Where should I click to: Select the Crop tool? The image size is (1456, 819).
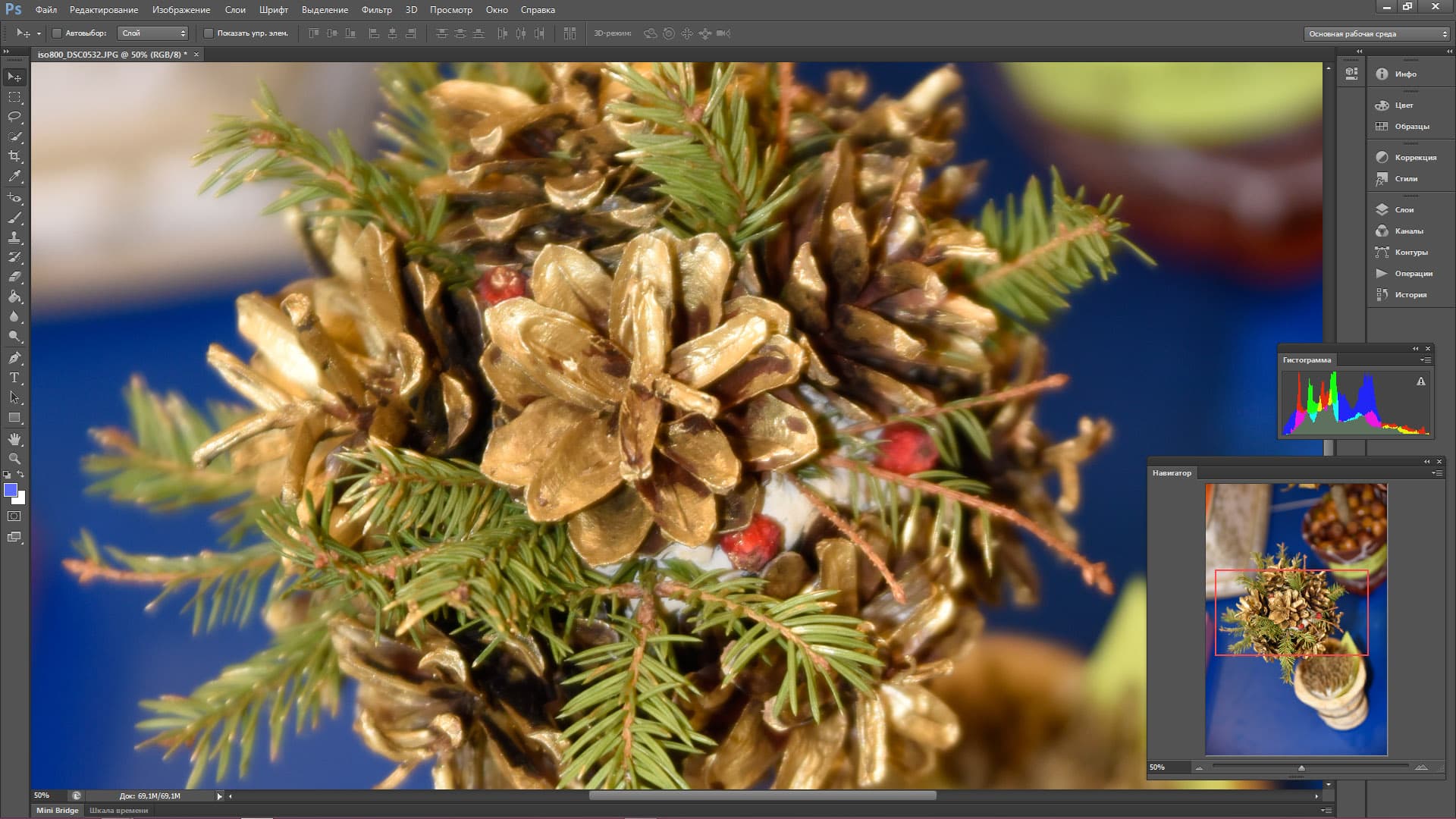pos(14,156)
